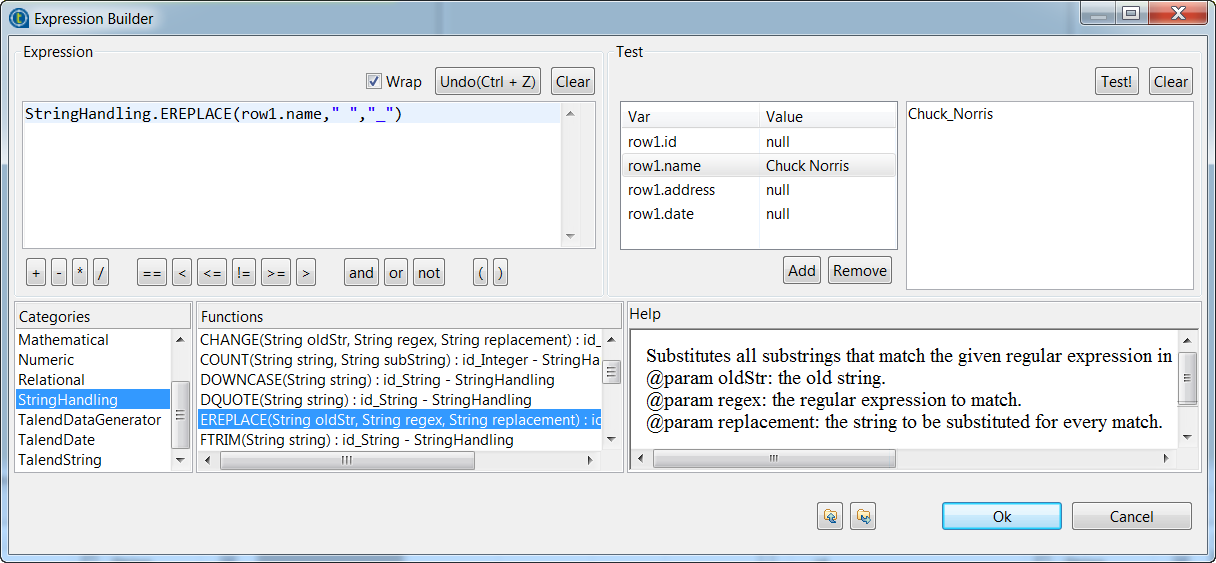Screen dimensions: 1216x563
Task: Clear the expression text
Action: [573, 81]
